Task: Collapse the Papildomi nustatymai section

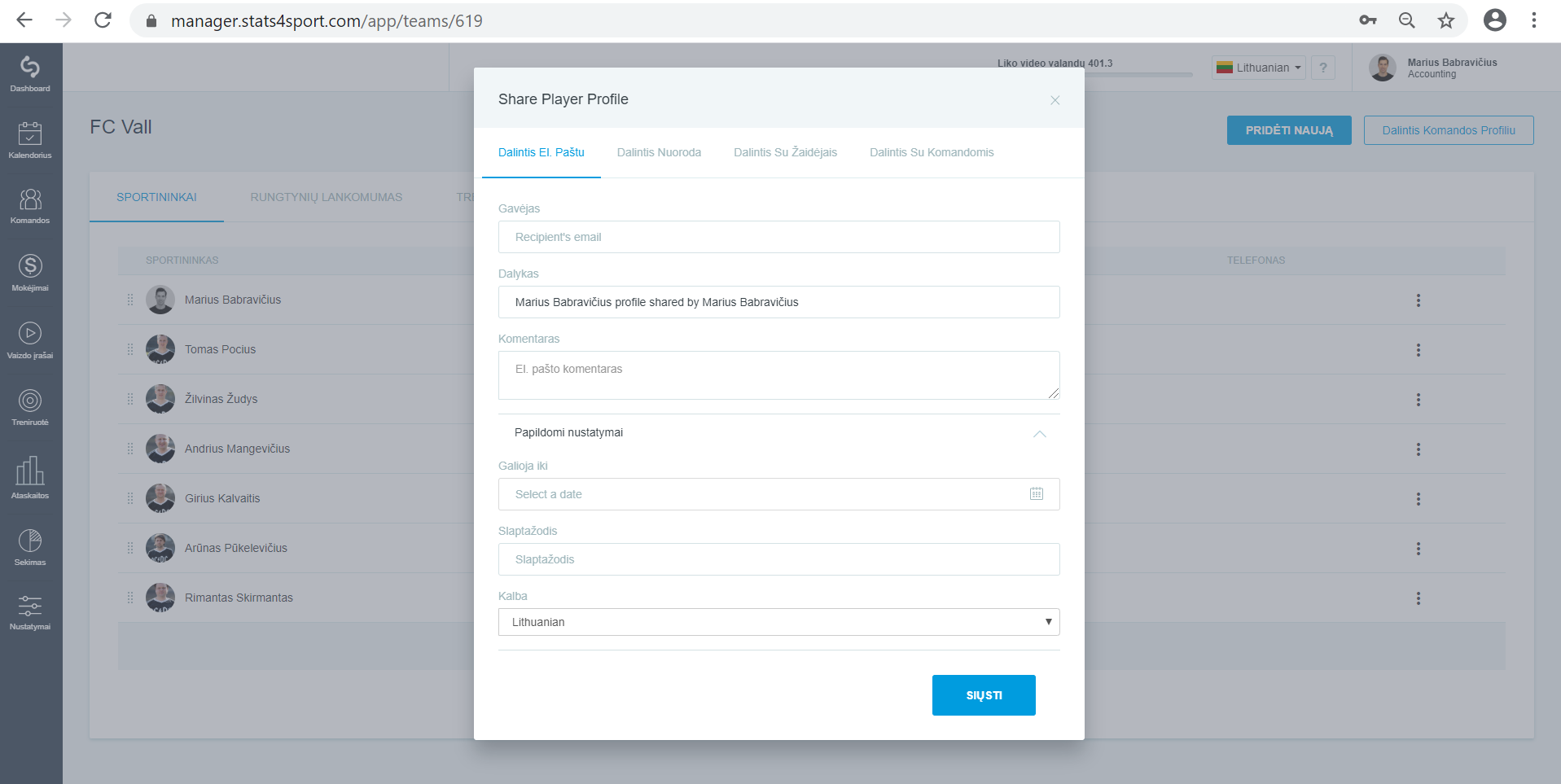Action: (x=1040, y=433)
